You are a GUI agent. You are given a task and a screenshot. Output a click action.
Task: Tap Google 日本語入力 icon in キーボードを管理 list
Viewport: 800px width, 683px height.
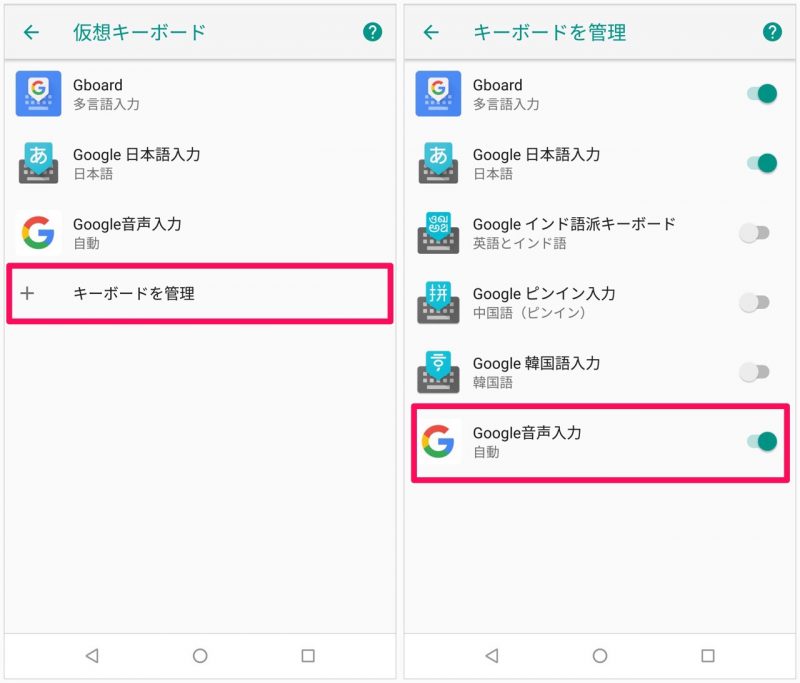click(438, 163)
